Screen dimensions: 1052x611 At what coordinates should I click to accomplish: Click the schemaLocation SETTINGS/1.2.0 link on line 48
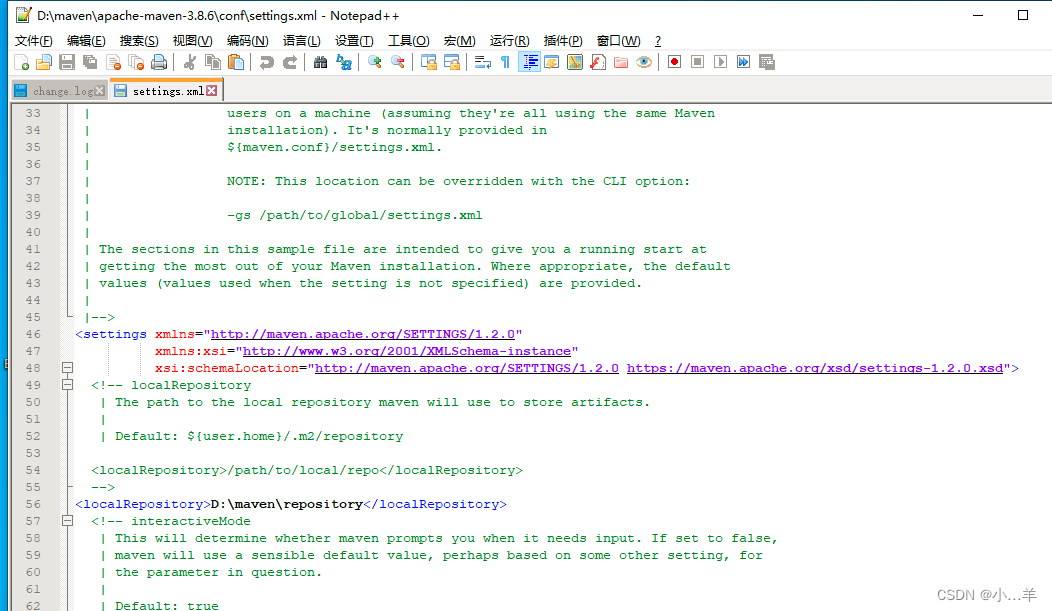pyautogui.click(x=466, y=368)
